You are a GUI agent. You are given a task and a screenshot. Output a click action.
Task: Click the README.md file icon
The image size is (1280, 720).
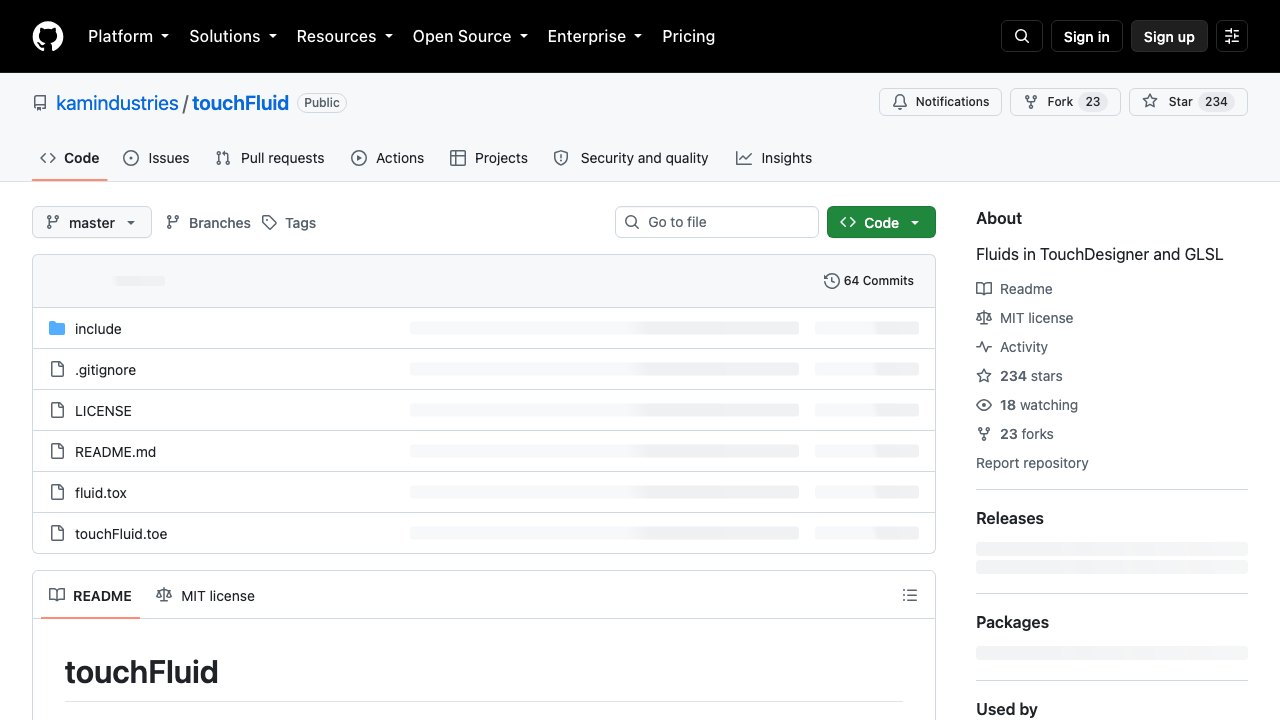click(x=57, y=452)
